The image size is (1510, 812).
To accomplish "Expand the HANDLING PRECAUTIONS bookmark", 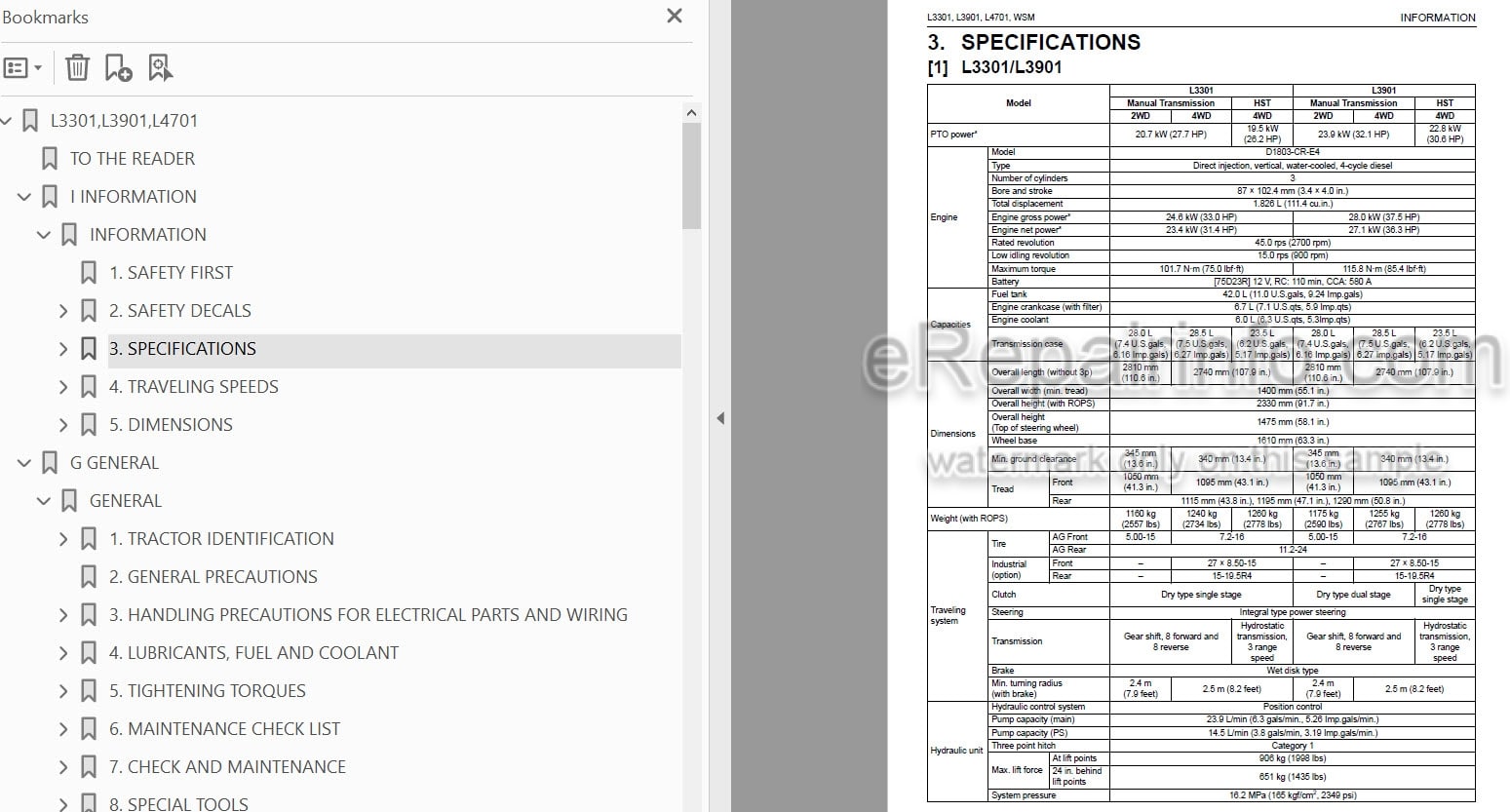I will pos(63,615).
